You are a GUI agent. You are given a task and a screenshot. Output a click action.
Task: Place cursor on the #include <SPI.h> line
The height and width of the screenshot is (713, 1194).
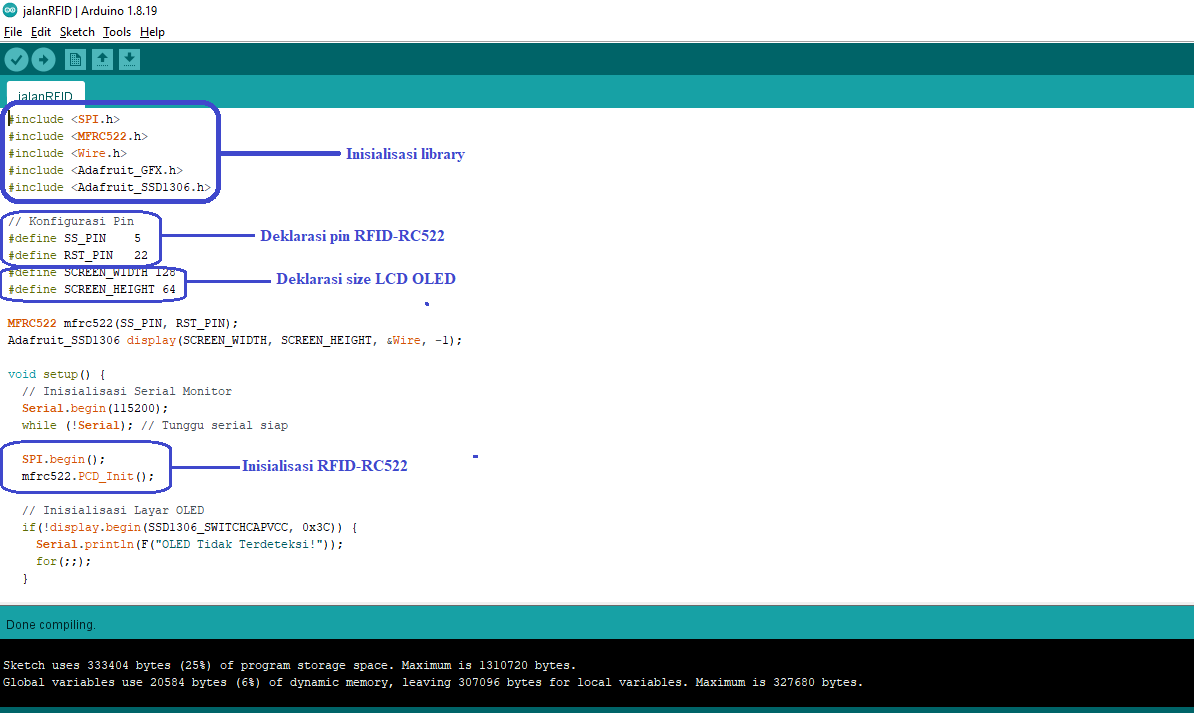pyautogui.click(x=64, y=119)
